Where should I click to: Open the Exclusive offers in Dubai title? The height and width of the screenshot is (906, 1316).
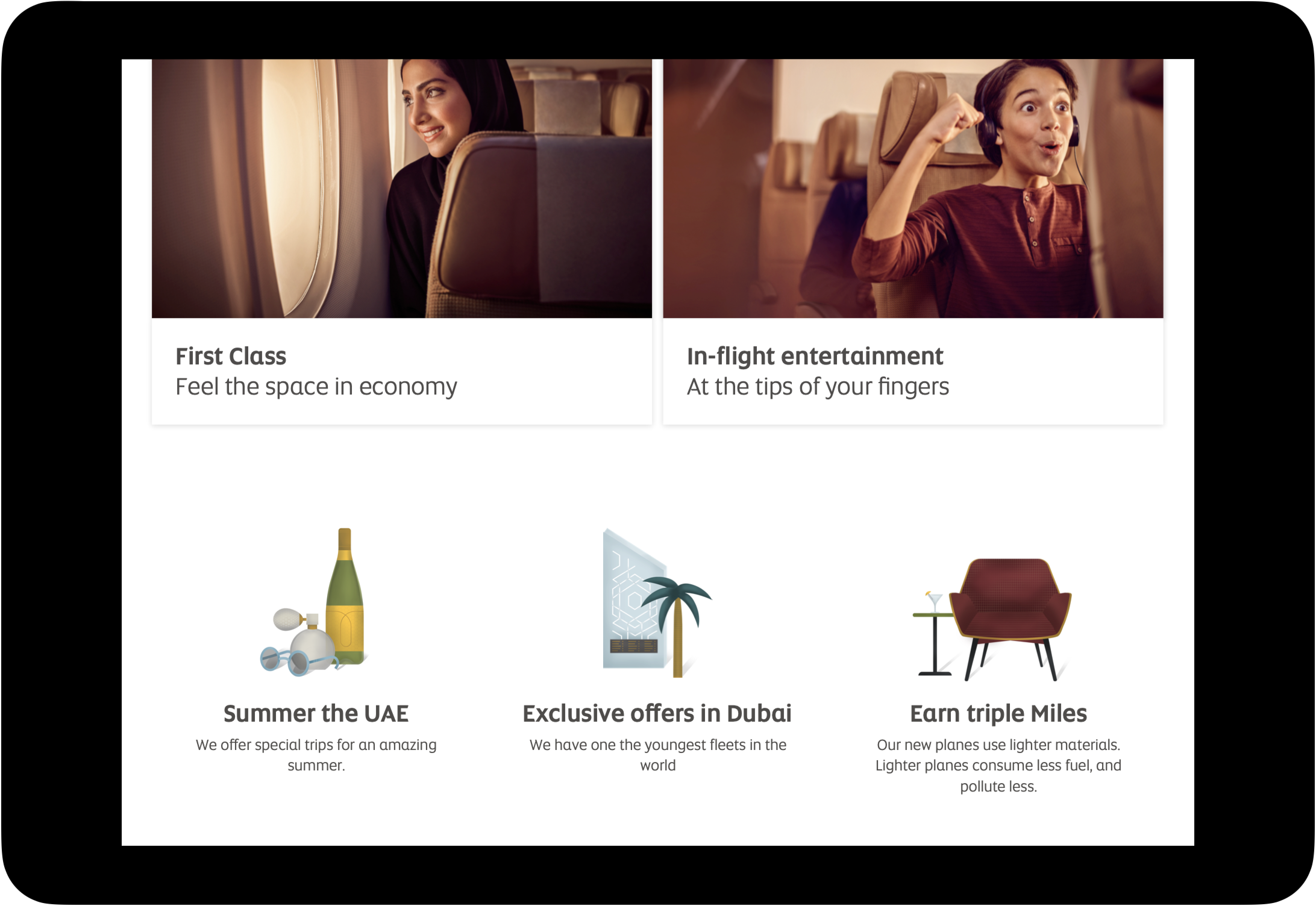point(657,714)
